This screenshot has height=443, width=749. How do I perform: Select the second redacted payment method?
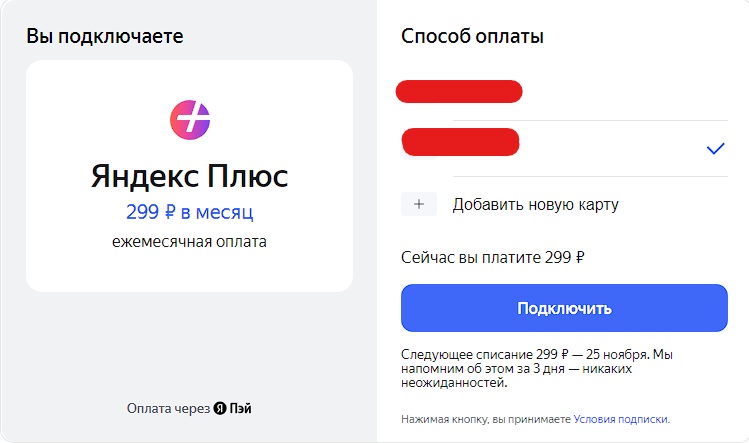click(459, 142)
